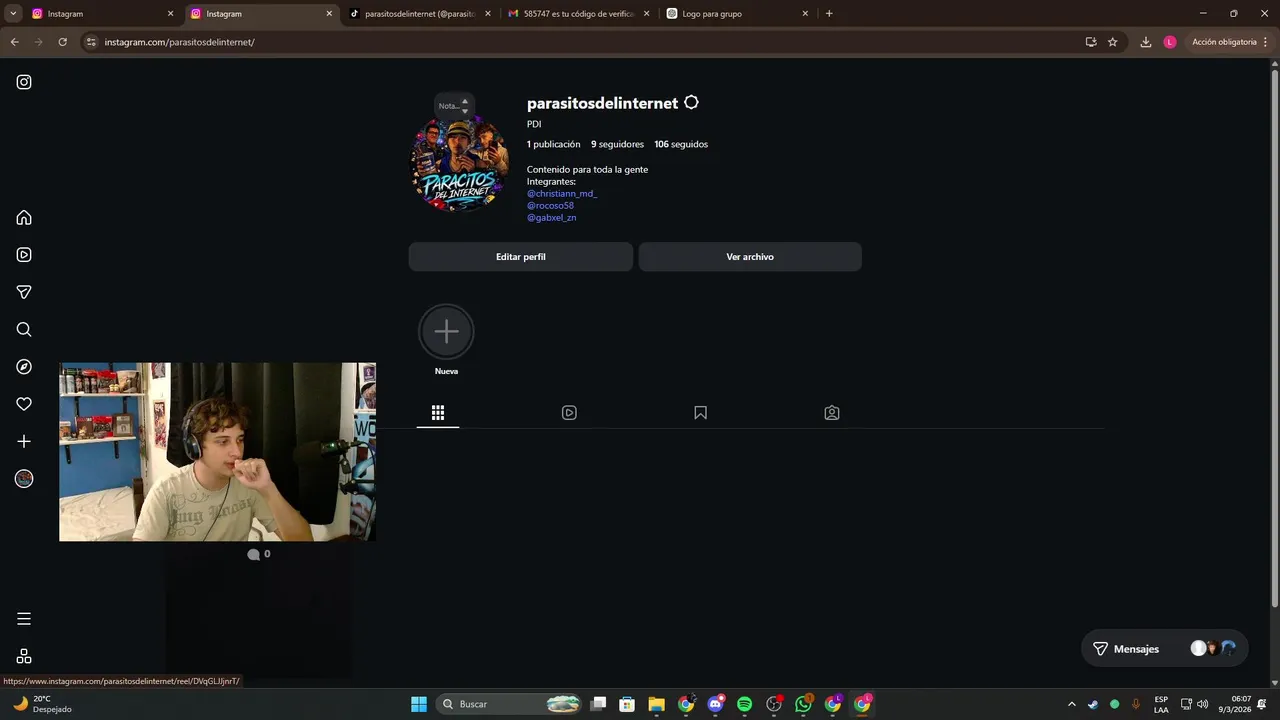Image resolution: width=1280 pixels, height=720 pixels.
Task: View site information icon in address bar
Action: coord(91,42)
